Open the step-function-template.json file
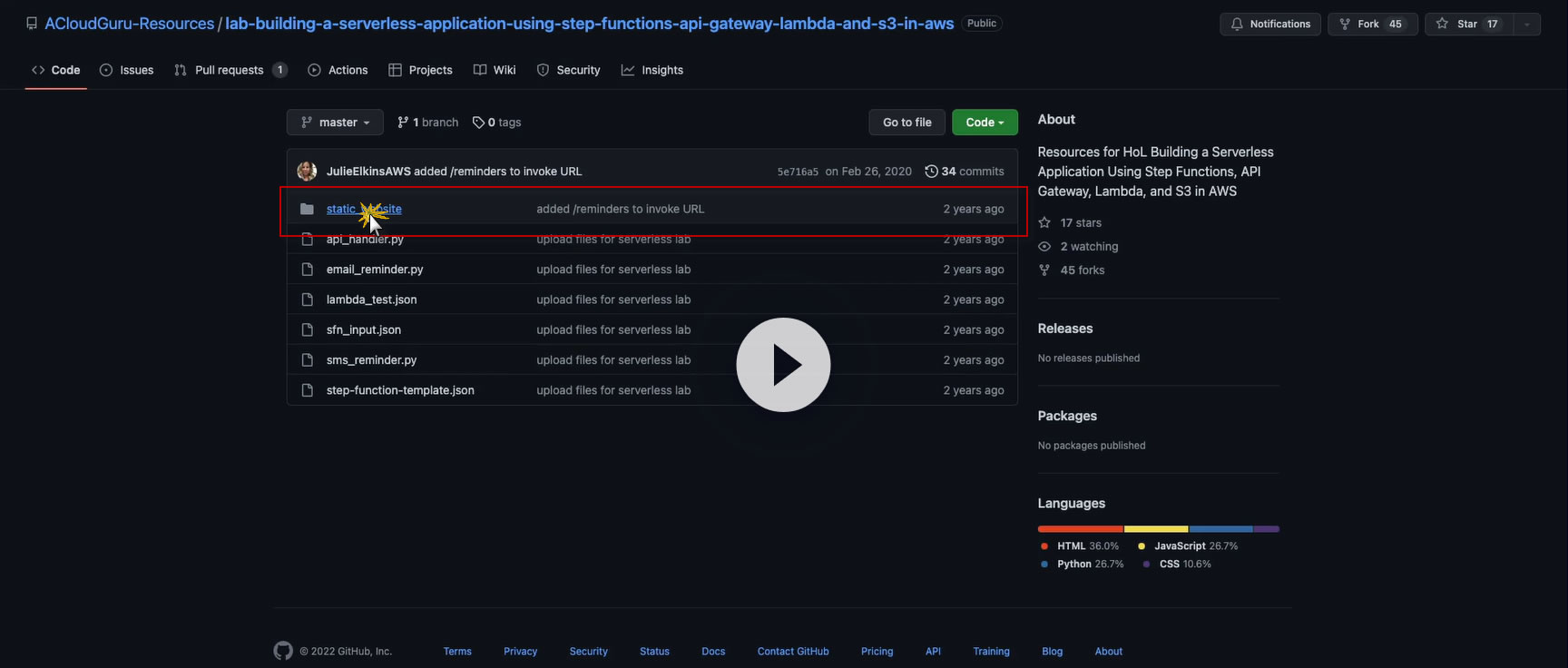Viewport: 1568px width, 668px height. tap(400, 390)
